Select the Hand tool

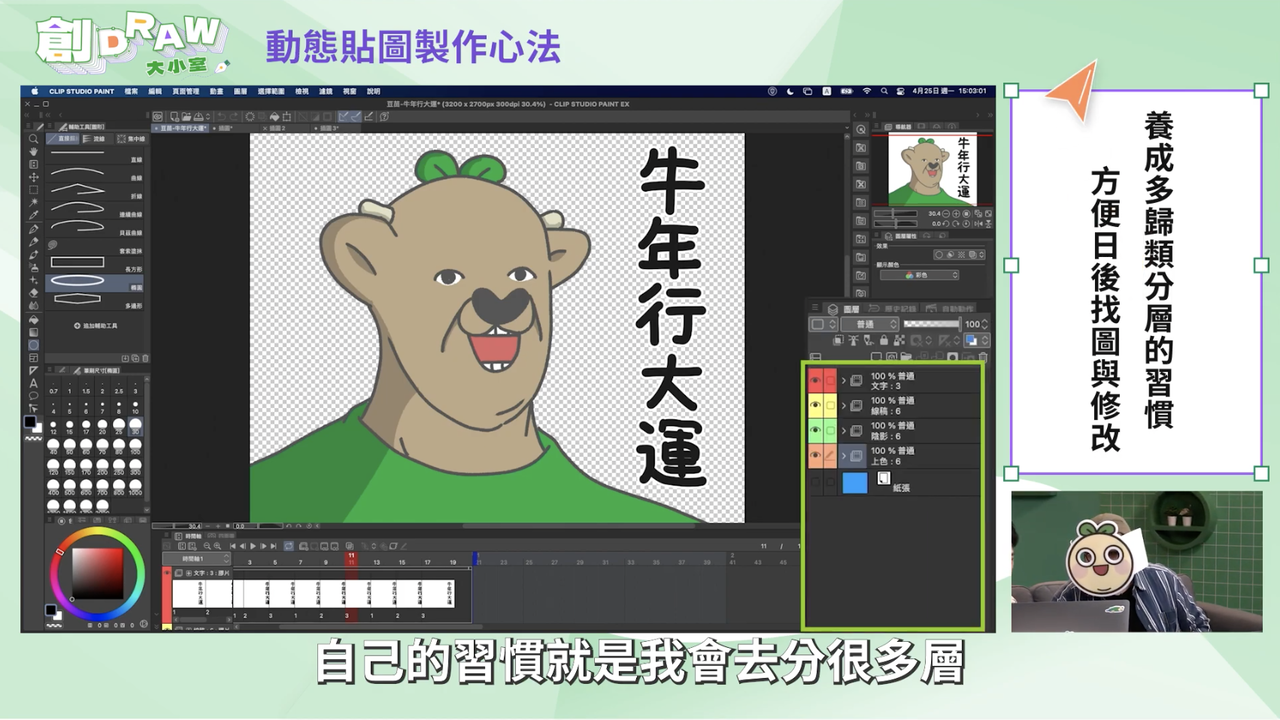pyautogui.click(x=33, y=152)
